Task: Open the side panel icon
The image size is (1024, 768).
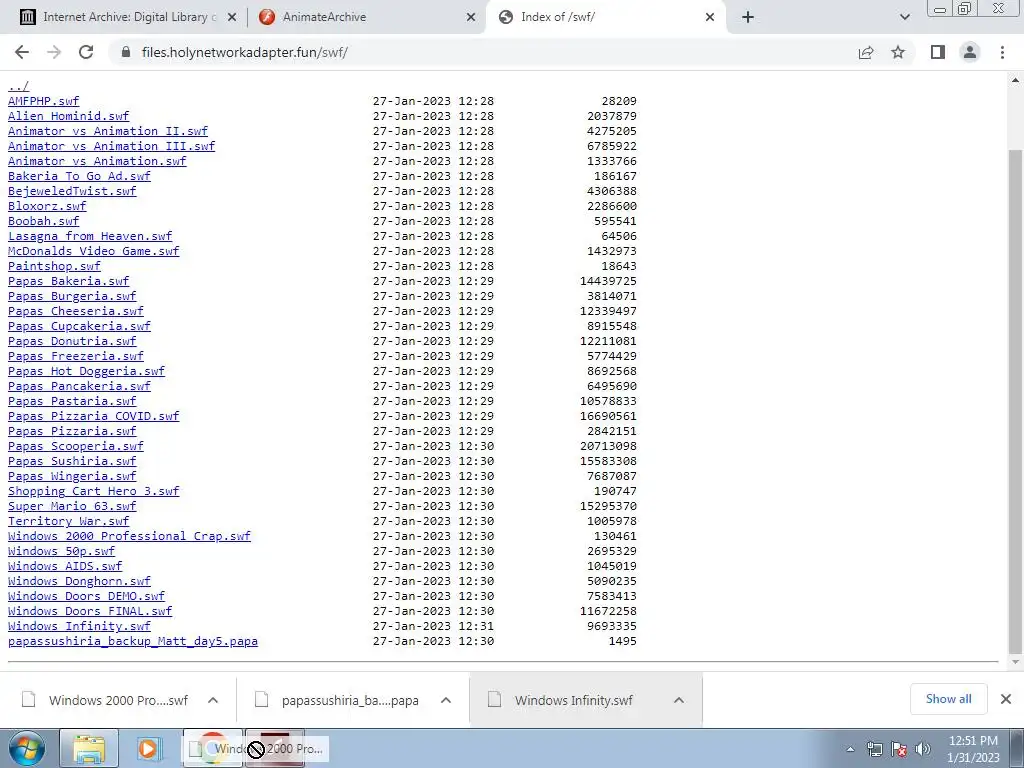Action: (938, 52)
